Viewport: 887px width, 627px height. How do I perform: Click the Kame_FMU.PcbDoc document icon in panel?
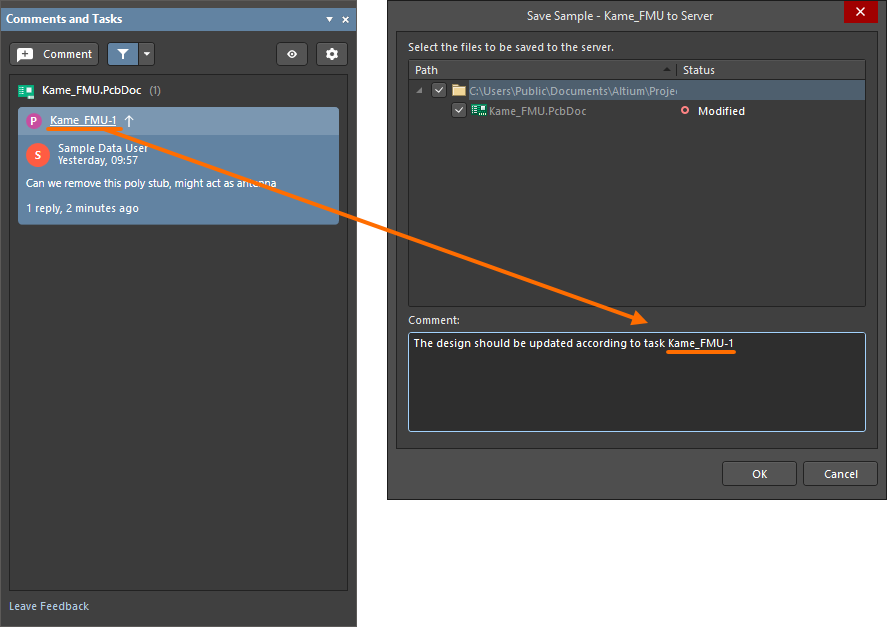click(26, 91)
